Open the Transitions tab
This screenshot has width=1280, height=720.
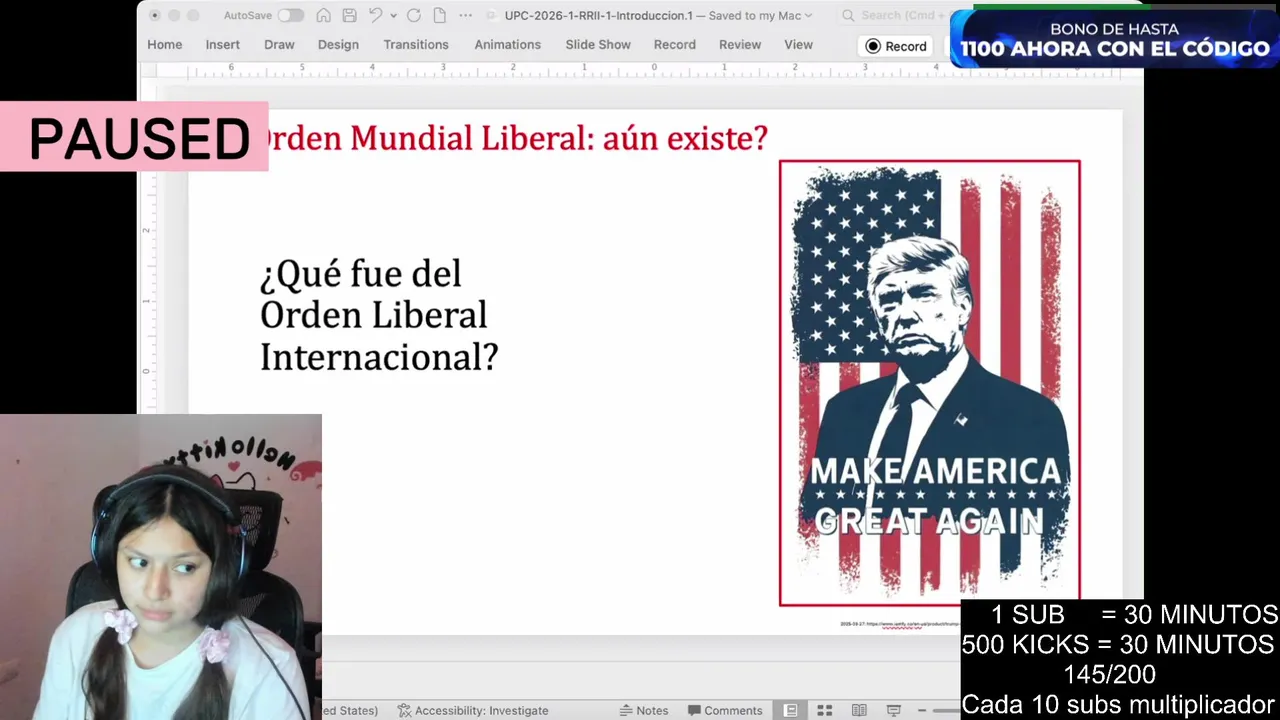coord(416,45)
